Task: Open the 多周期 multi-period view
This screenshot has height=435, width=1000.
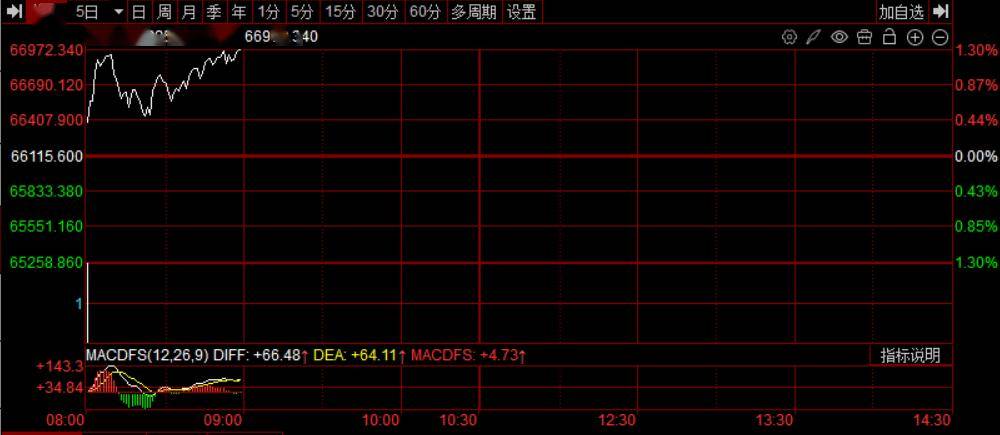Action: pos(474,11)
